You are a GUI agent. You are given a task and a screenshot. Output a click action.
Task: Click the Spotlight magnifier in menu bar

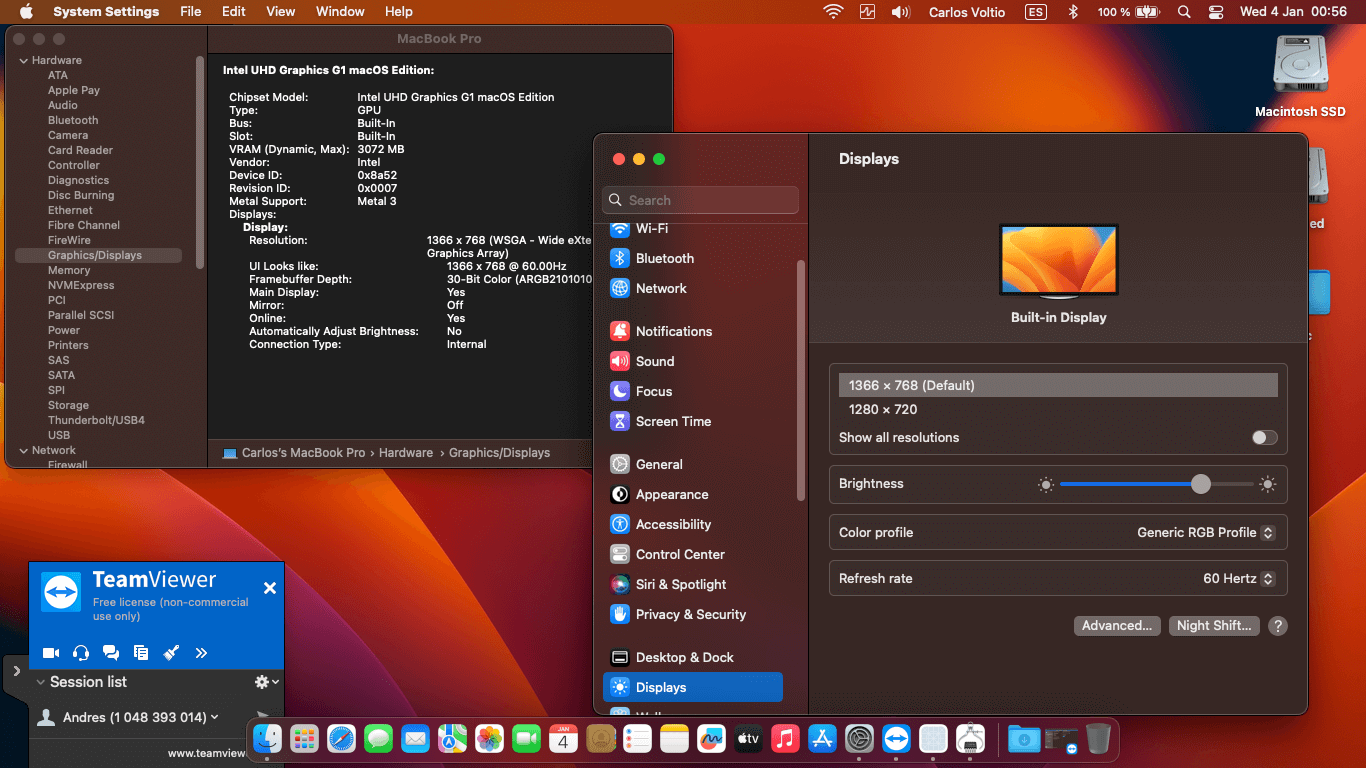[1184, 12]
